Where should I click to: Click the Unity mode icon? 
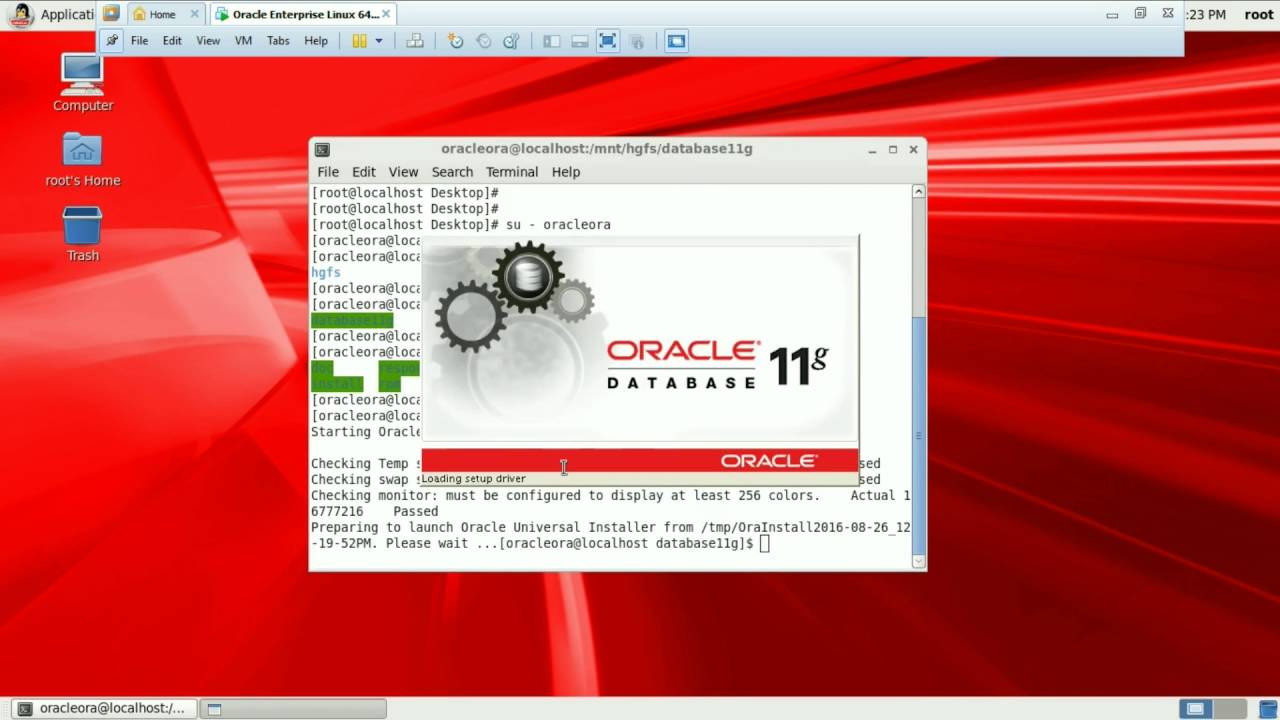pyautogui.click(x=635, y=41)
